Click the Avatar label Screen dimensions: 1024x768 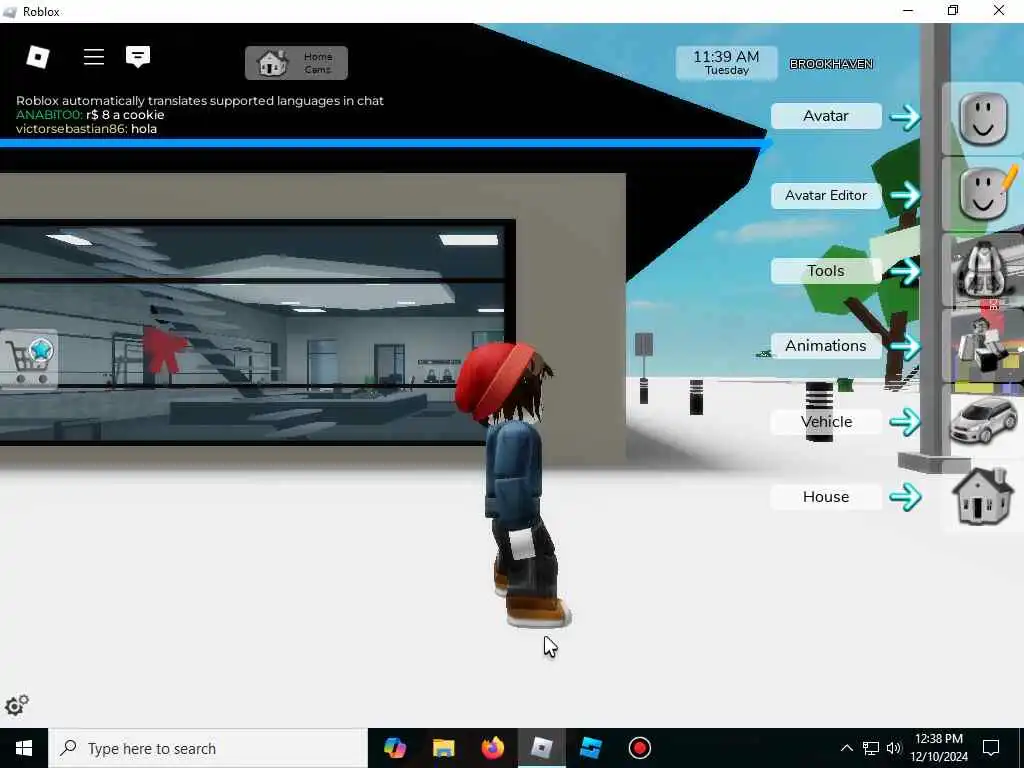(826, 116)
